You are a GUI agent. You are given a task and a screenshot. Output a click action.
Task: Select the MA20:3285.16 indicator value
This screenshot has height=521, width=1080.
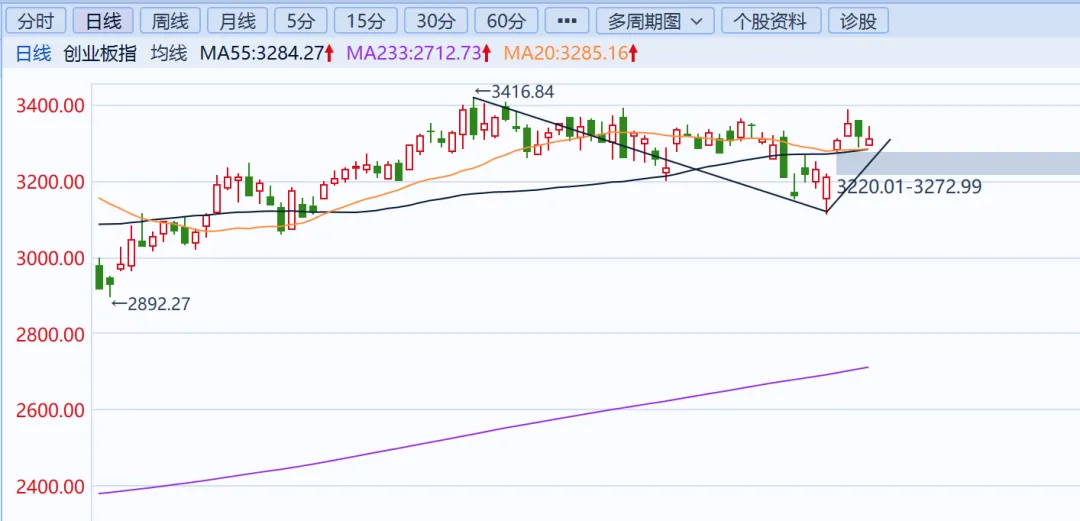(571, 53)
